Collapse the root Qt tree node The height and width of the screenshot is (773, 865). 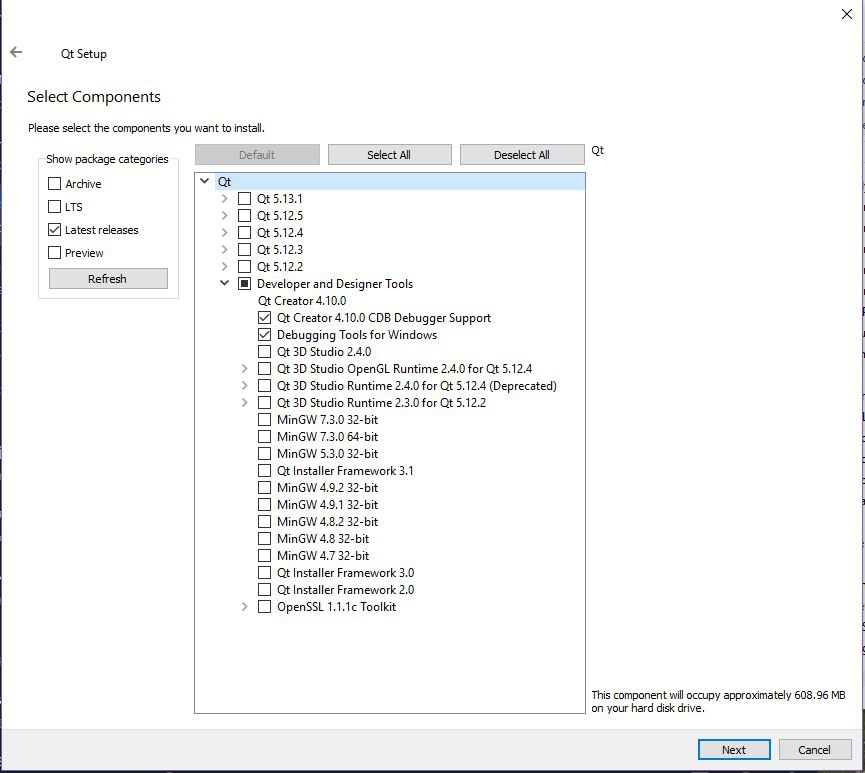[205, 181]
